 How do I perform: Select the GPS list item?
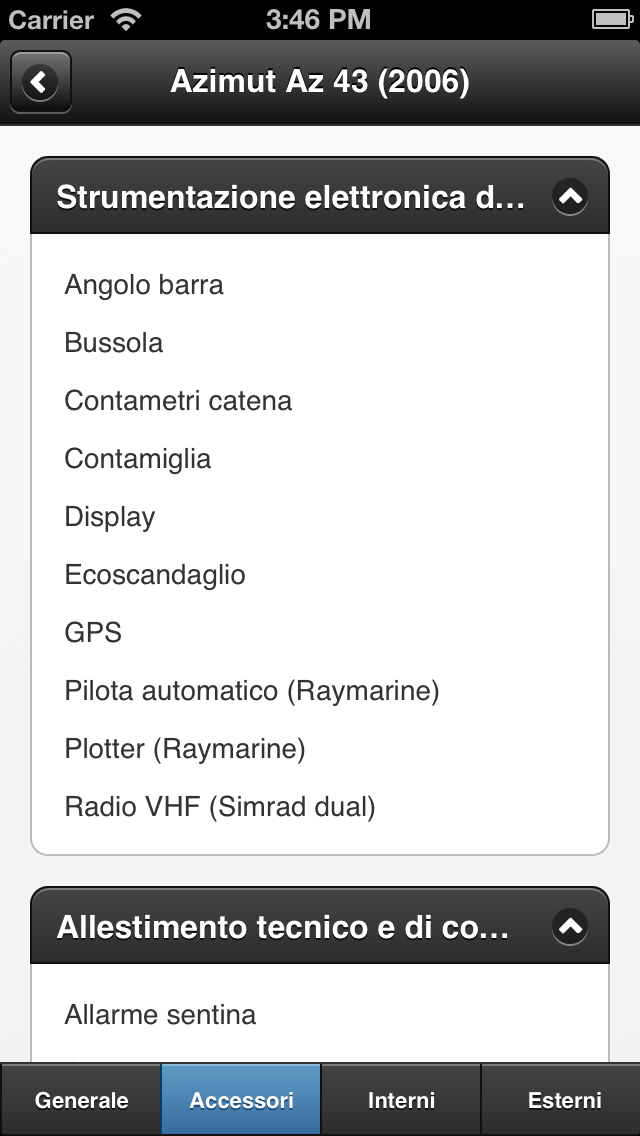coord(93,632)
